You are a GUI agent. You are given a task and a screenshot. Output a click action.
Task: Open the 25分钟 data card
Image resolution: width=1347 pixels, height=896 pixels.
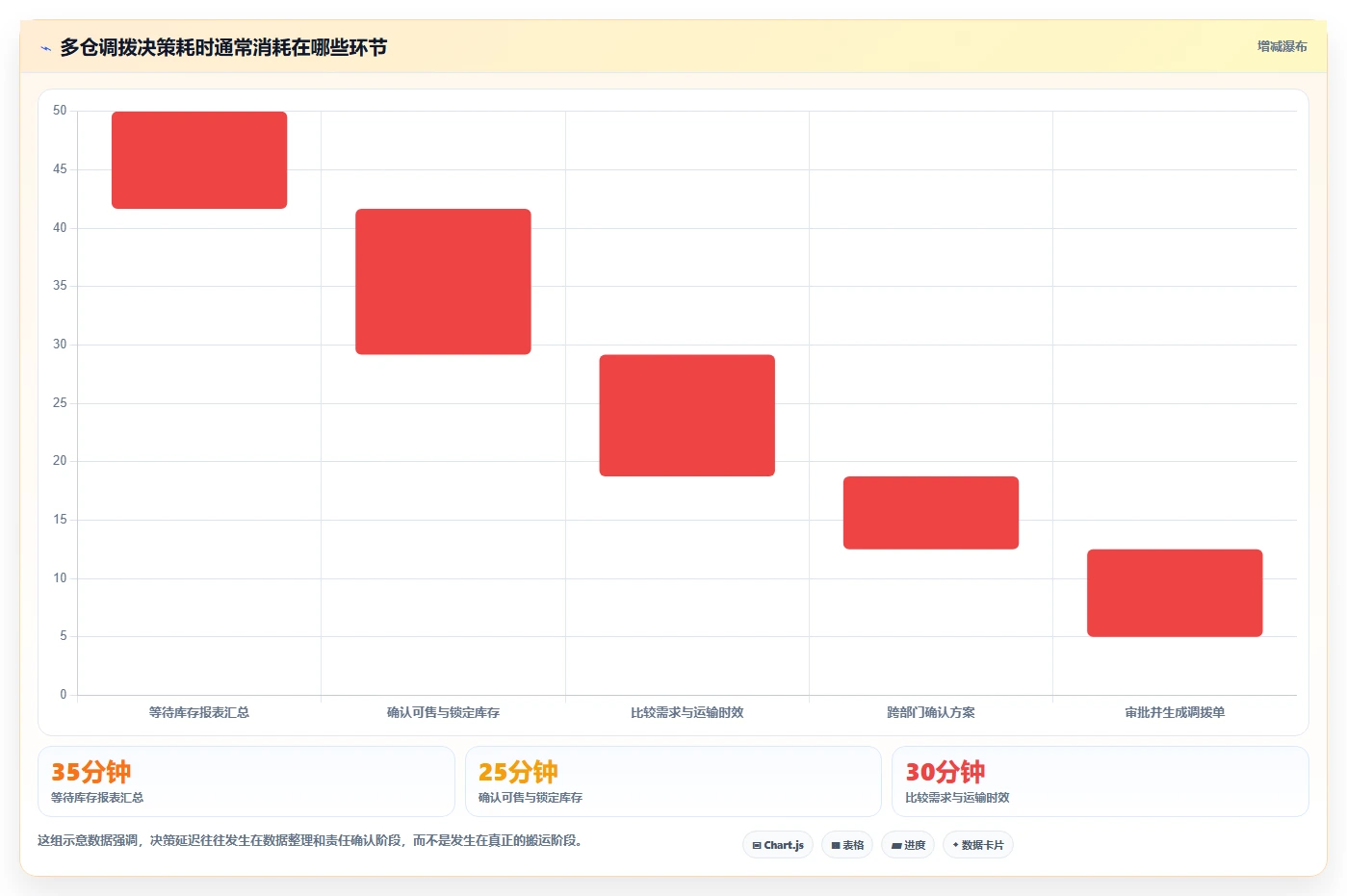point(673,781)
